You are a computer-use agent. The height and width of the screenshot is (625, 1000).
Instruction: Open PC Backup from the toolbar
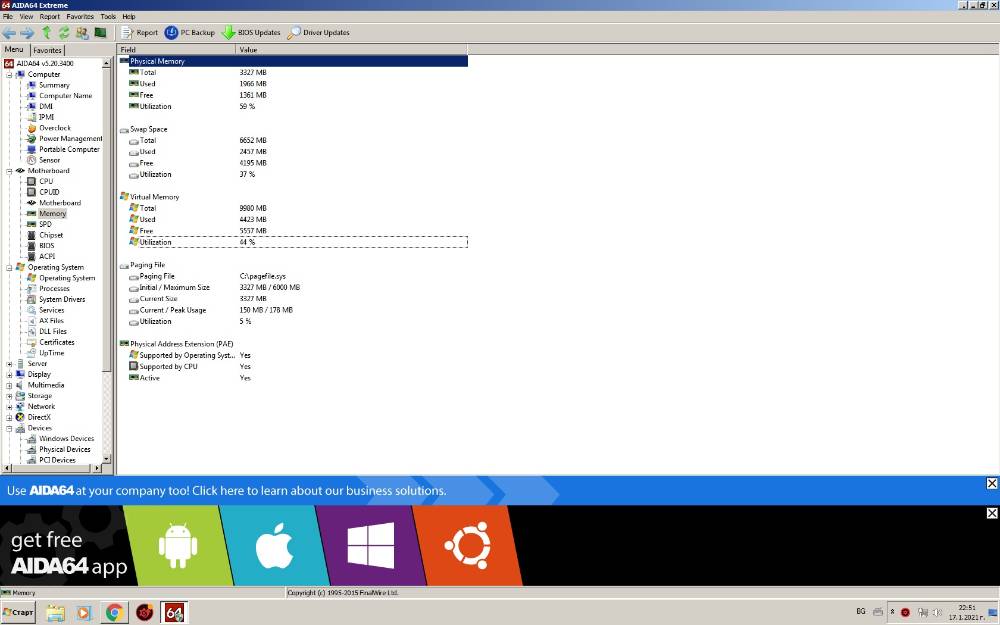[x=189, y=33]
